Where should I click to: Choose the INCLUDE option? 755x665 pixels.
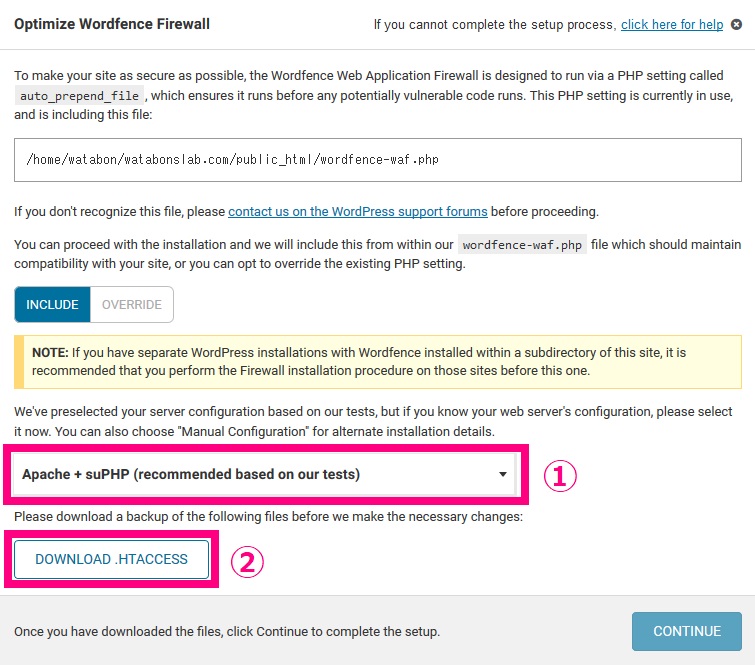(x=52, y=304)
